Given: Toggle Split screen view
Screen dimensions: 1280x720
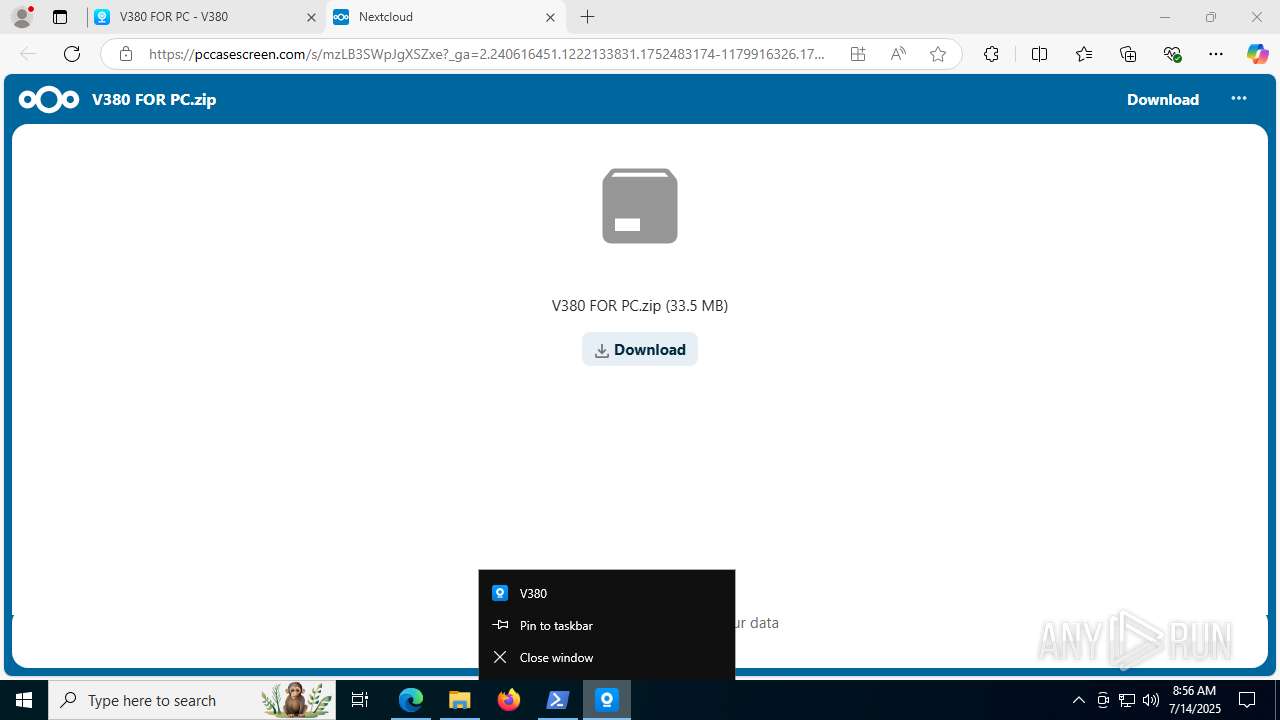Looking at the screenshot, I should 1039,54.
